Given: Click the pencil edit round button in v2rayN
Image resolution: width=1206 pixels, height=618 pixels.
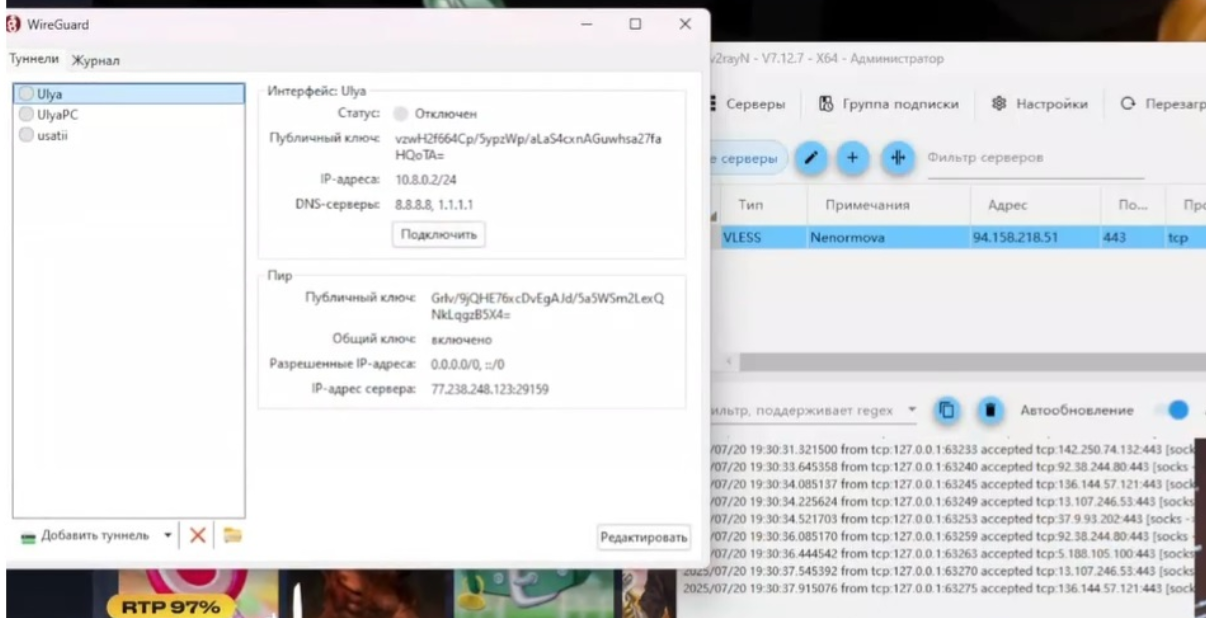Looking at the screenshot, I should pos(812,158).
